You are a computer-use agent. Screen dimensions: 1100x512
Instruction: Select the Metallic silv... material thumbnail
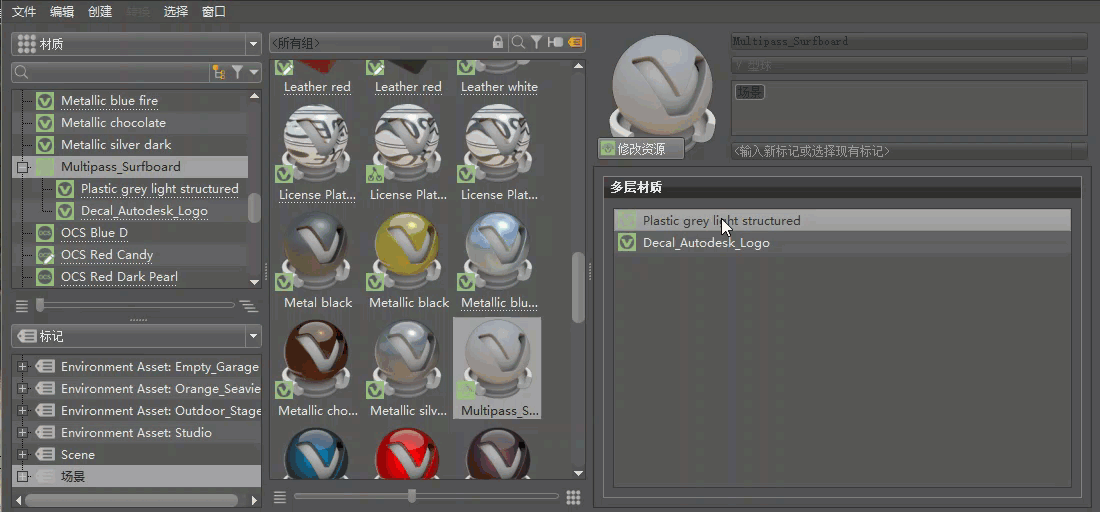[x=406, y=360]
